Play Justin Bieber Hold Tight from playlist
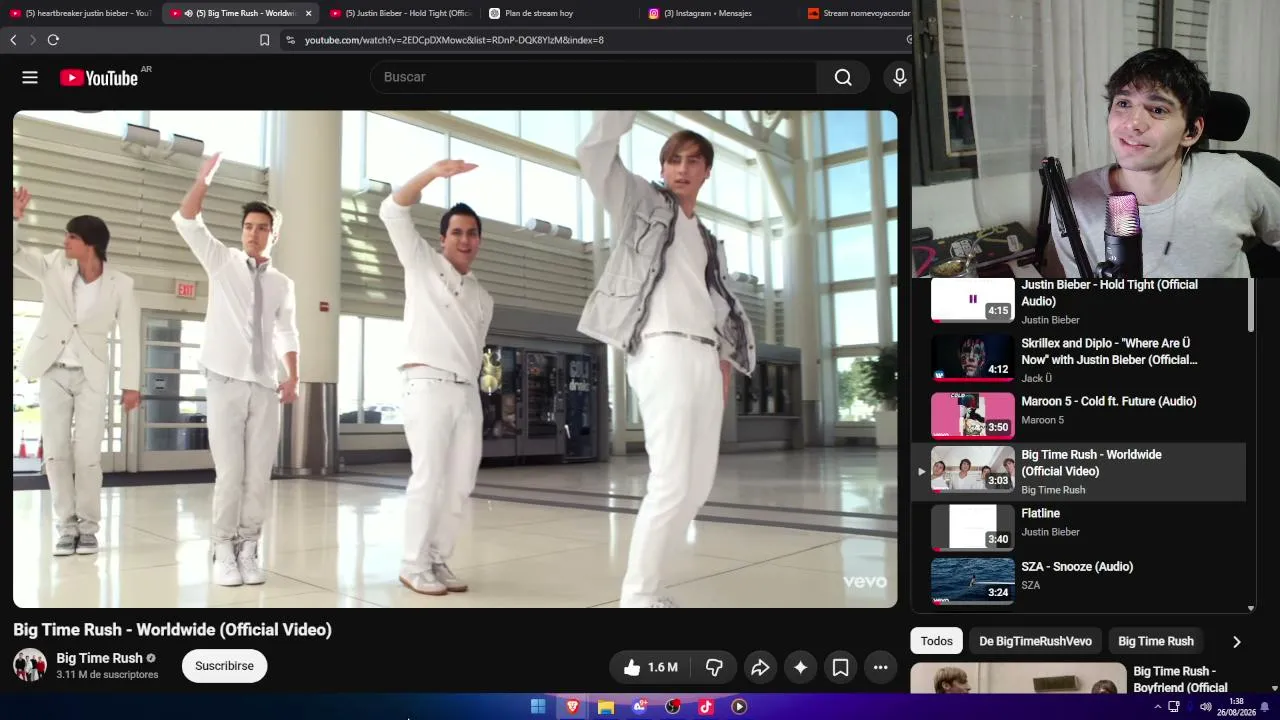The width and height of the screenshot is (1280, 720). click(x=1079, y=301)
